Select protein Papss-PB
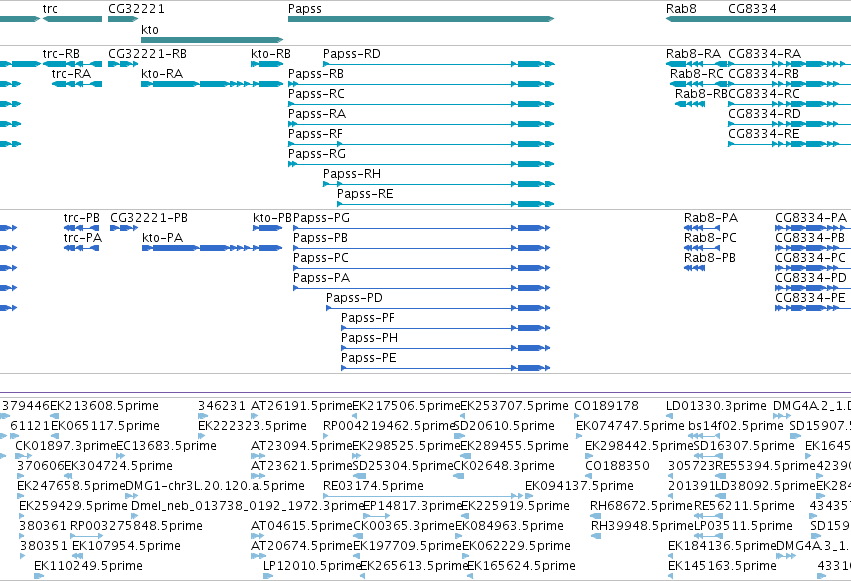851x581 pixels. (x=422, y=248)
